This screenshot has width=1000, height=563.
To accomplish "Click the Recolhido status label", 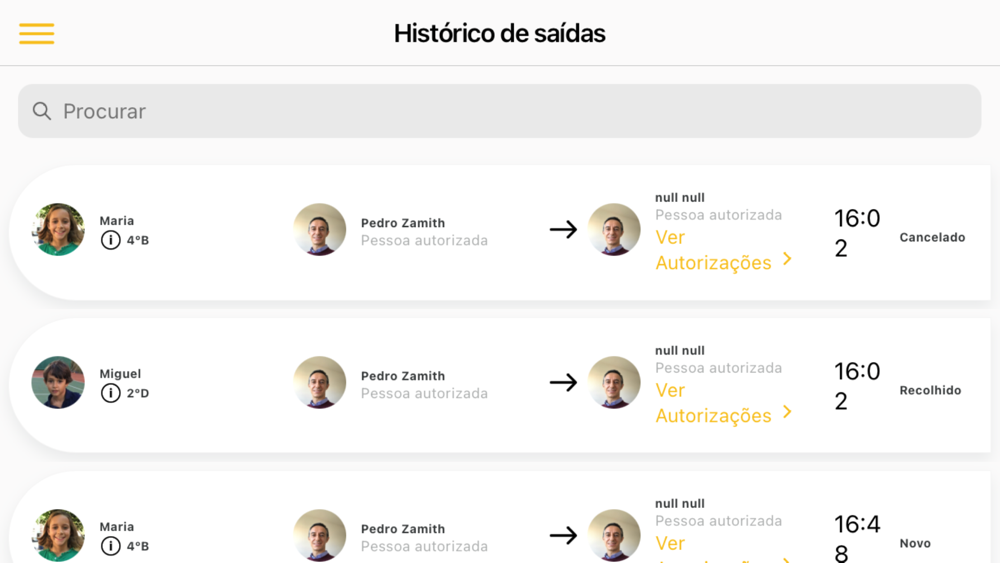I will (930, 390).
